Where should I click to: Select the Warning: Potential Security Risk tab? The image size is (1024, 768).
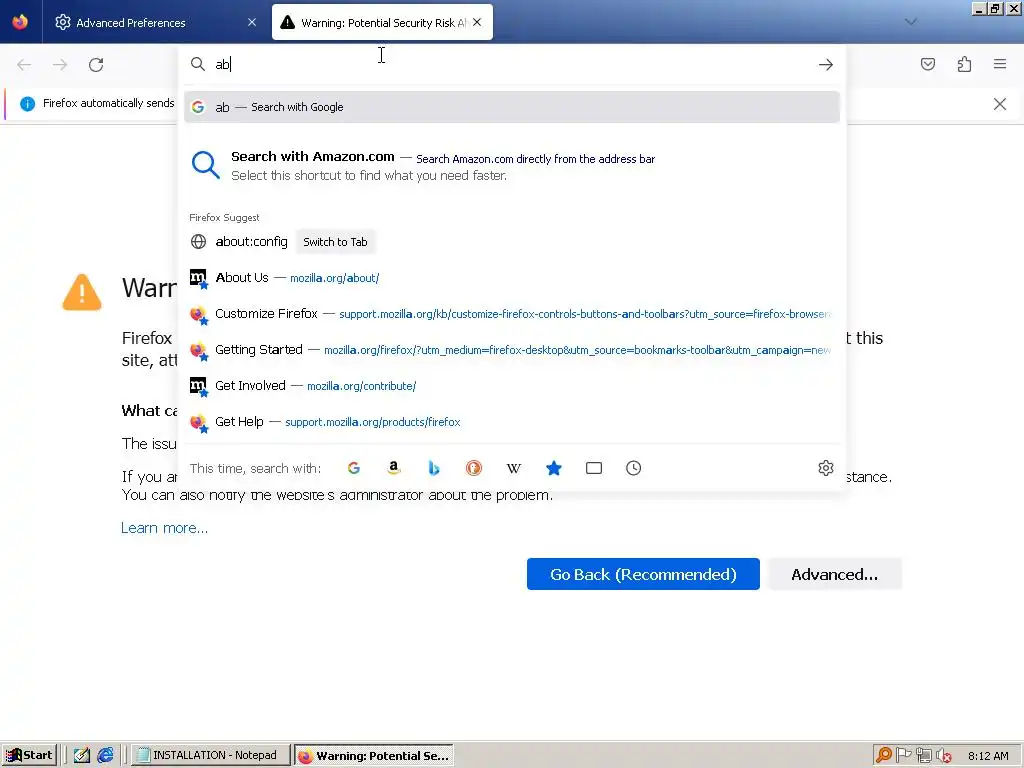click(x=382, y=22)
